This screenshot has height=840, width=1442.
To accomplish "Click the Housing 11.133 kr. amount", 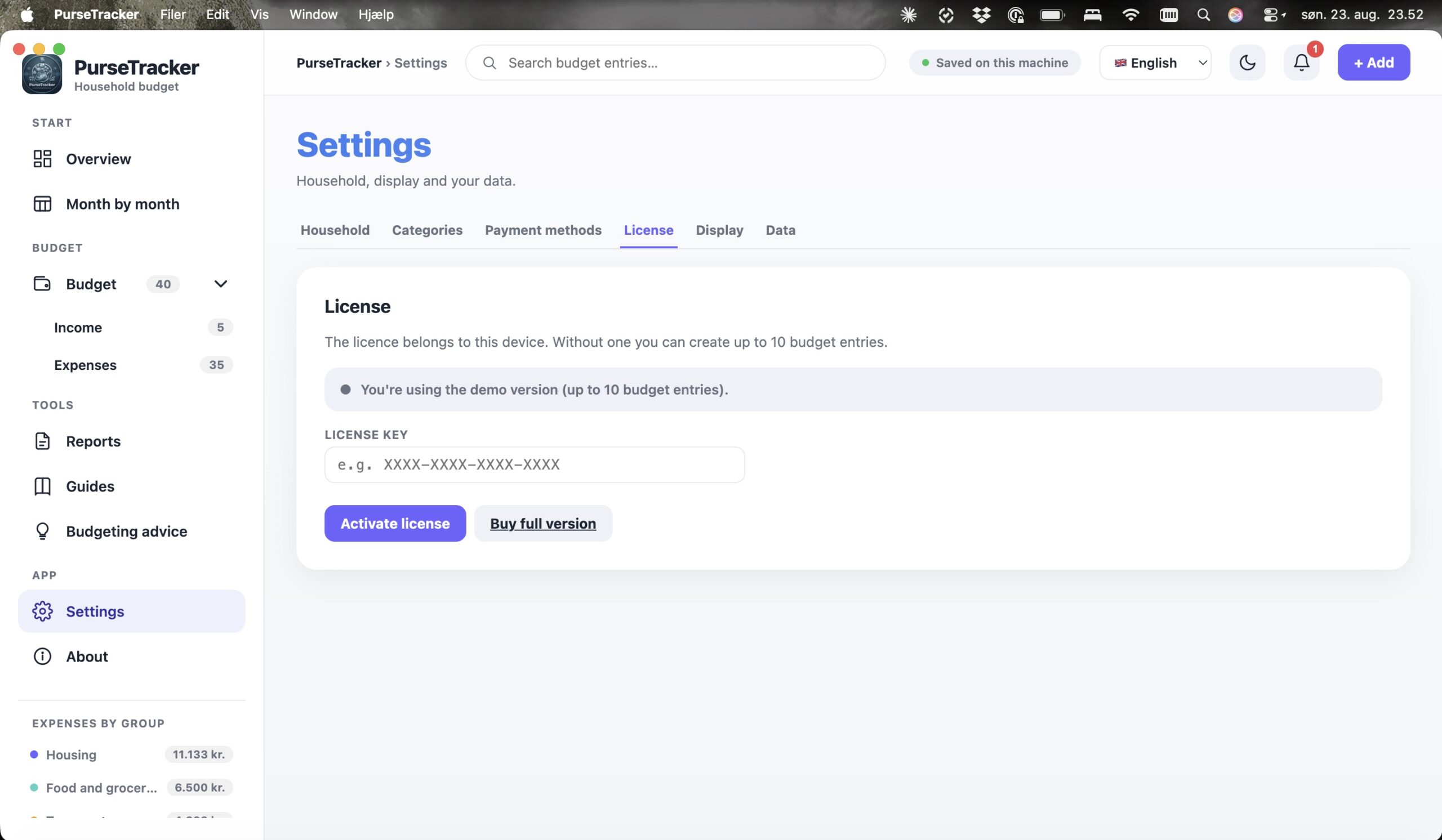I will tap(199, 754).
